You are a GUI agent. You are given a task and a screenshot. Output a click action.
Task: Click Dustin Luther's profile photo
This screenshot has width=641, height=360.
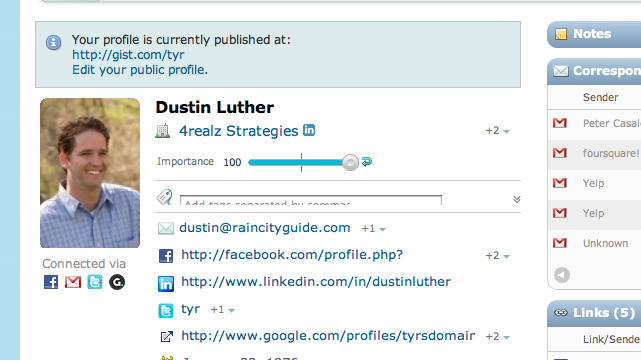click(90, 173)
